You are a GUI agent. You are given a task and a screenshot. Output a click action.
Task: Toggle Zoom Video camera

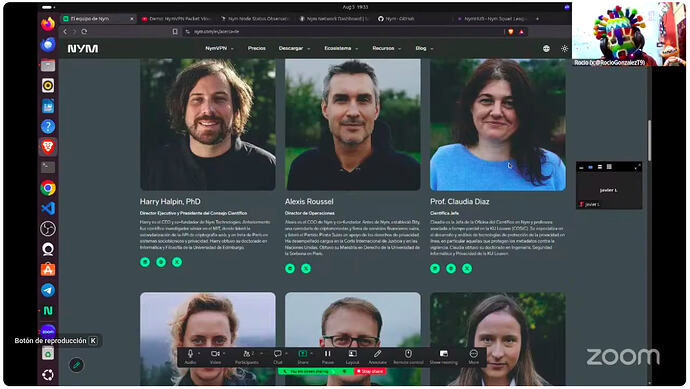(215, 356)
